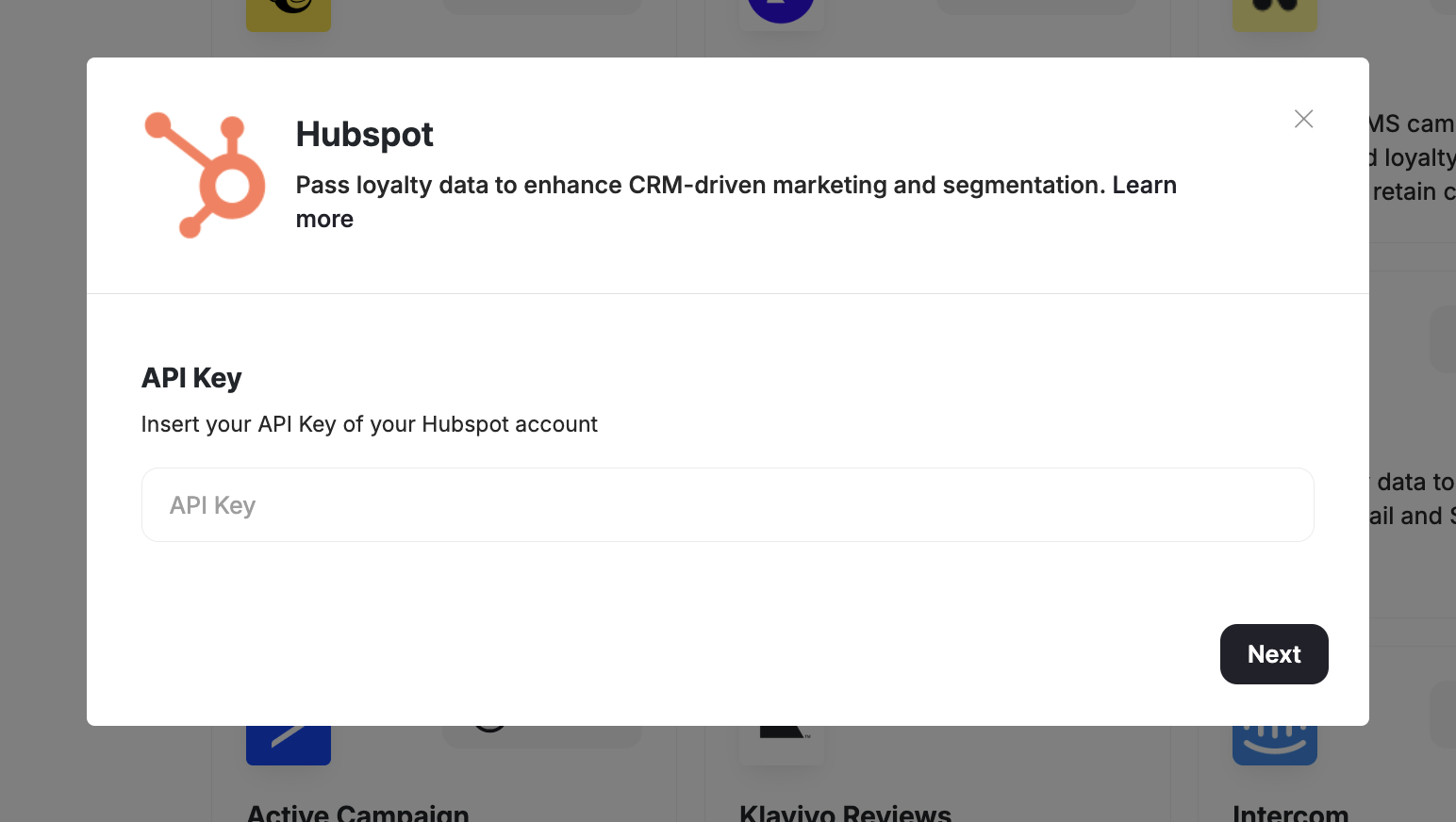Click the API Key section heading
The height and width of the screenshot is (822, 1456).
(x=191, y=378)
